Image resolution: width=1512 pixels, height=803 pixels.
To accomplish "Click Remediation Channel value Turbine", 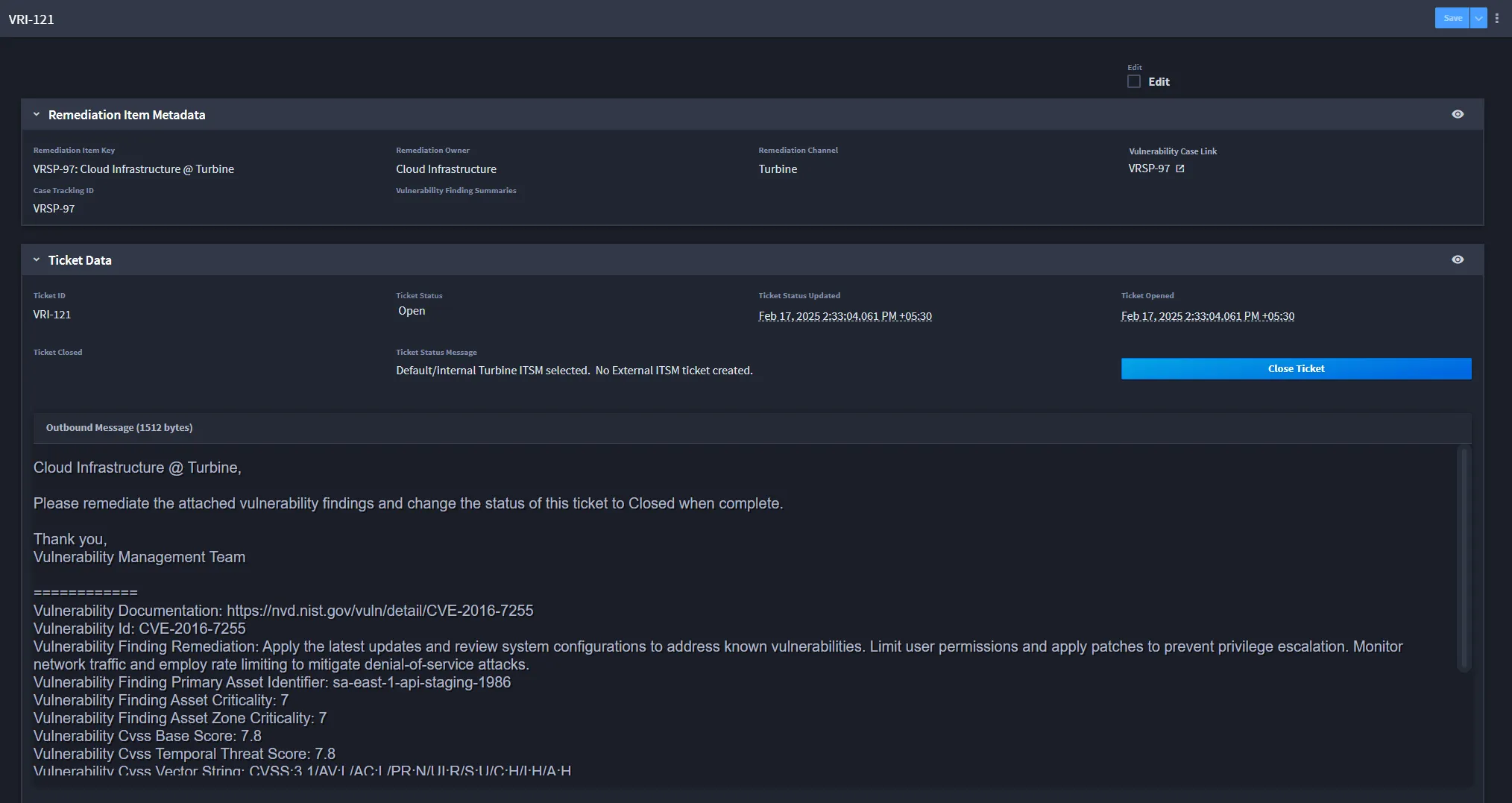I will click(778, 169).
